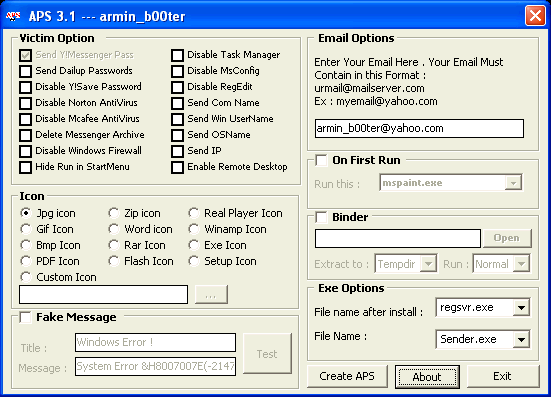This screenshot has height=397, width=551.
Task: Choose the Flash Icon radio button
Action: 114,261
